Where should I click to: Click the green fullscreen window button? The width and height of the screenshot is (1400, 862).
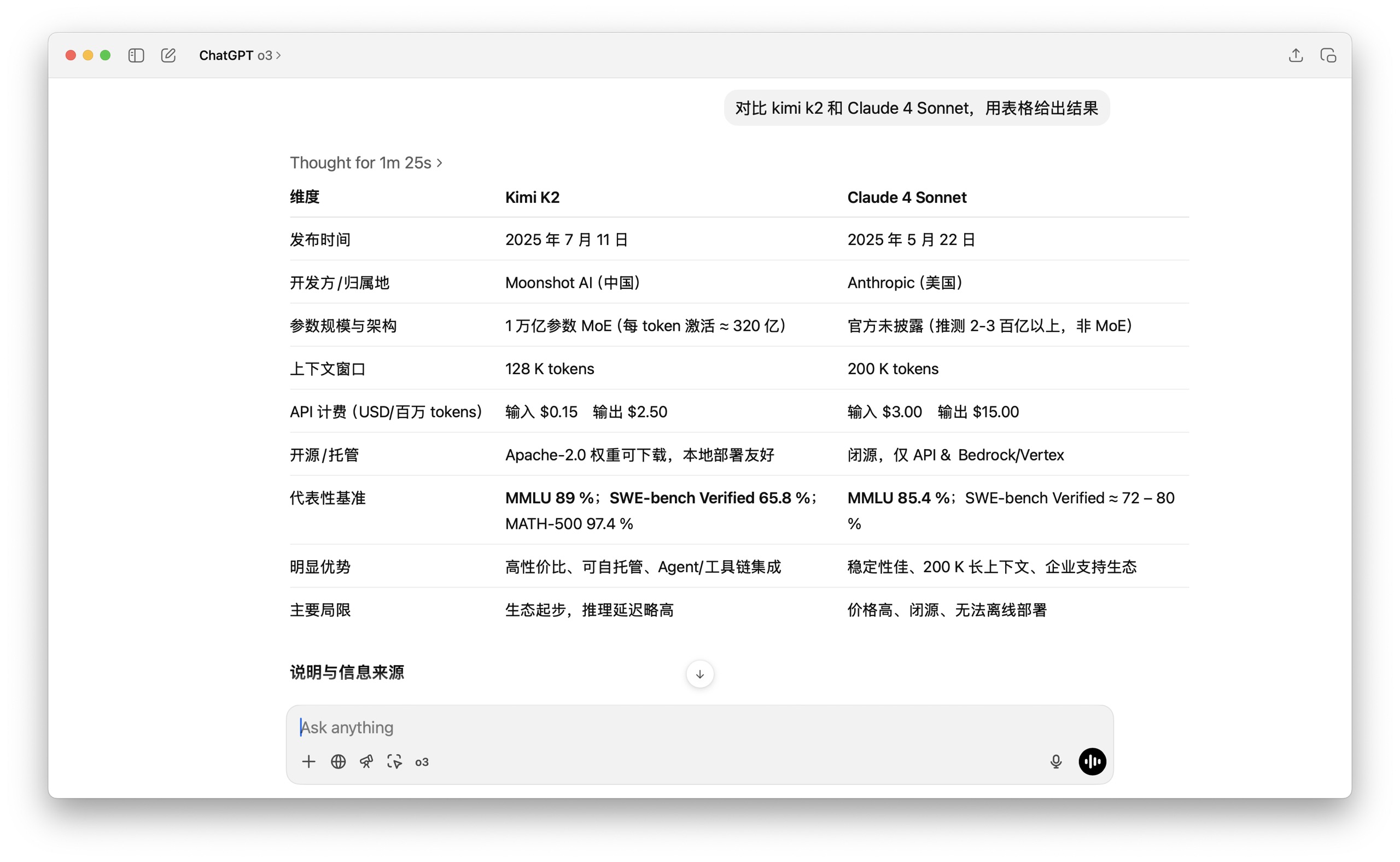pyautogui.click(x=106, y=55)
